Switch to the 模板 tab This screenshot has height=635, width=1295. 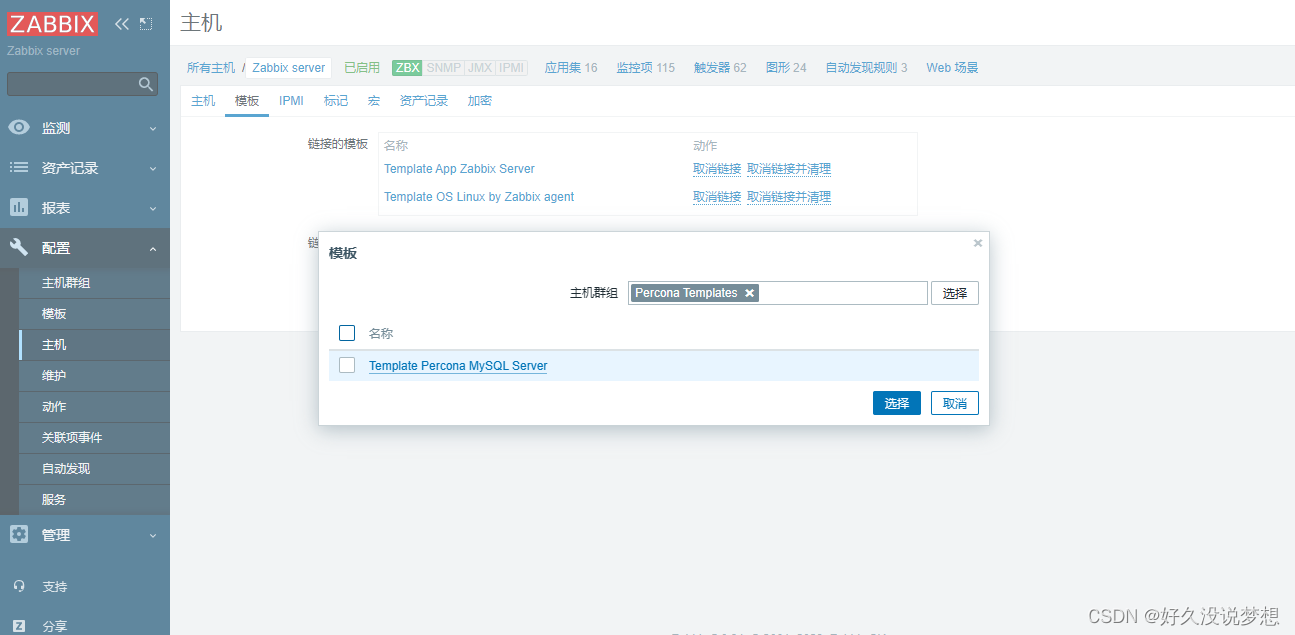coord(247,101)
